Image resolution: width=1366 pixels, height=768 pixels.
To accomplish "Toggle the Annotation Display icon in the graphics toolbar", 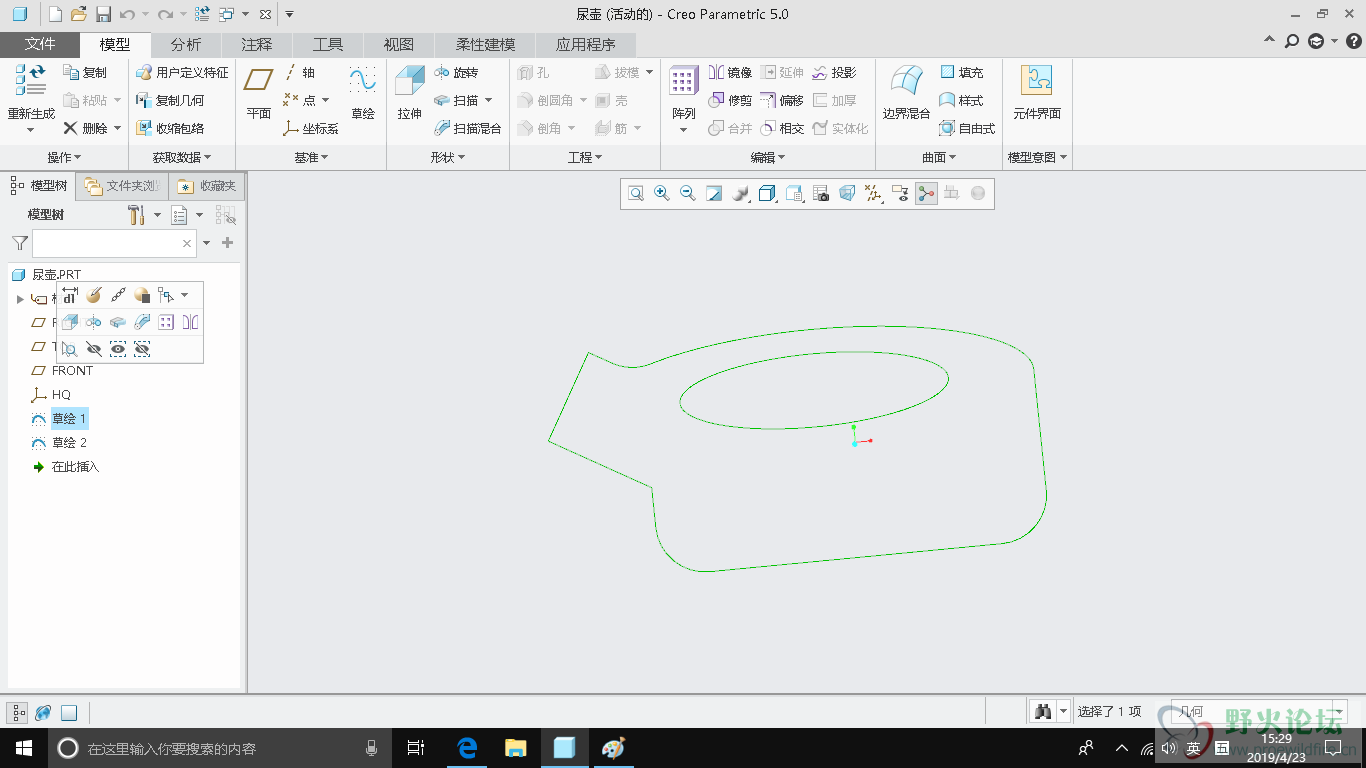I will 901,194.
